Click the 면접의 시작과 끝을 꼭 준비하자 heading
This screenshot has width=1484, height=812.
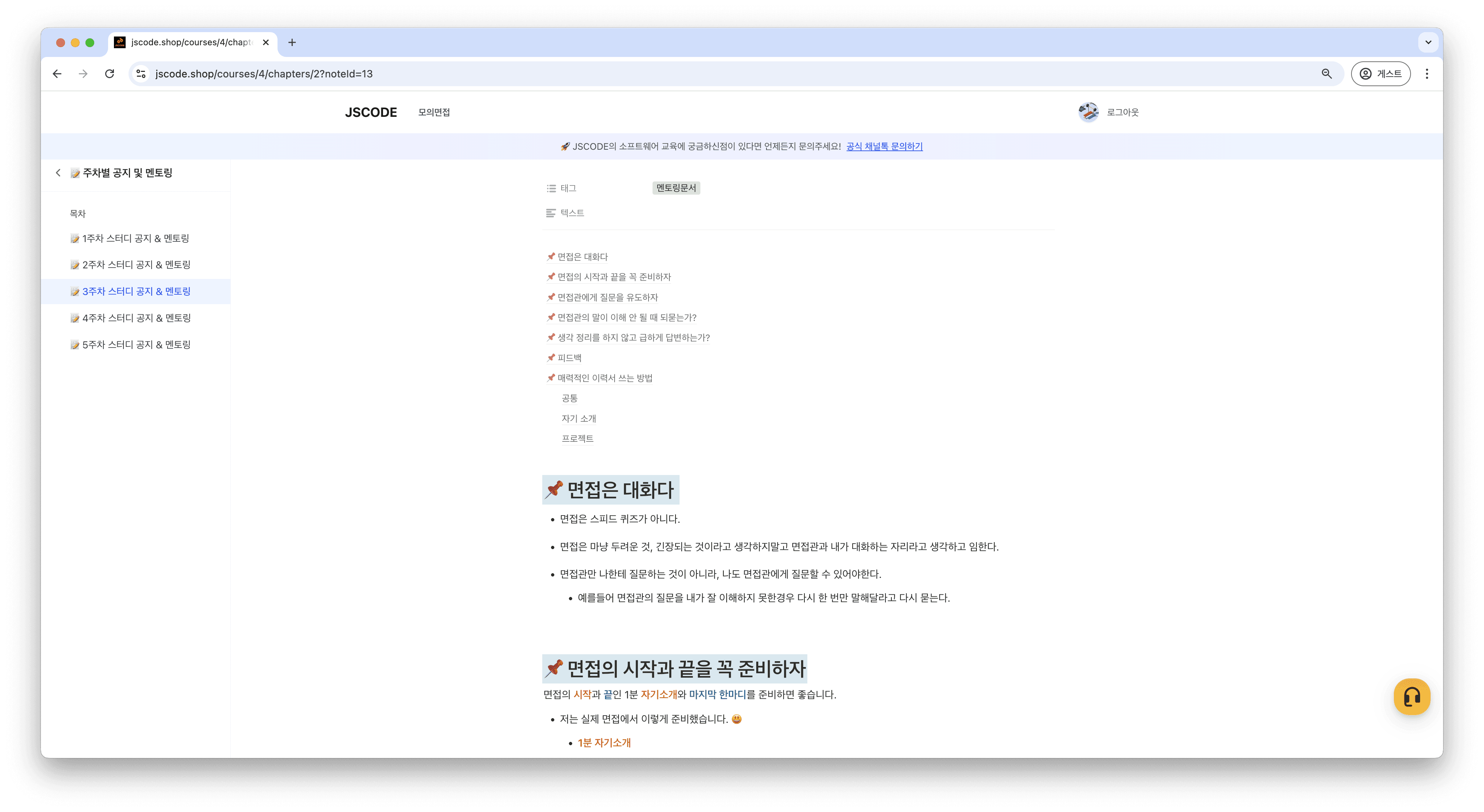point(674,669)
